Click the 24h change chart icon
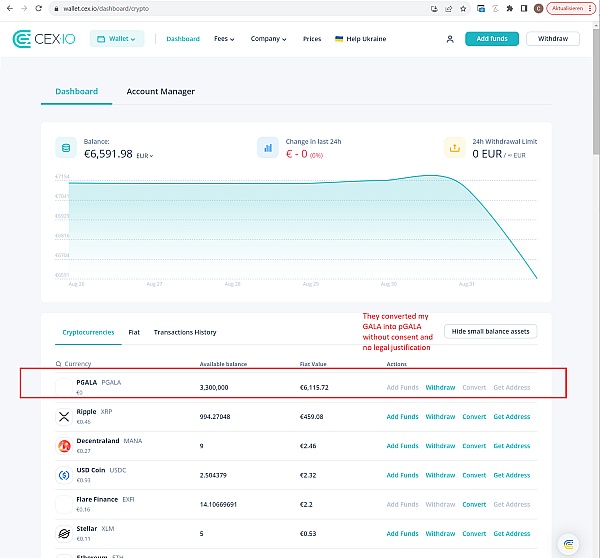600x558 pixels. click(268, 148)
